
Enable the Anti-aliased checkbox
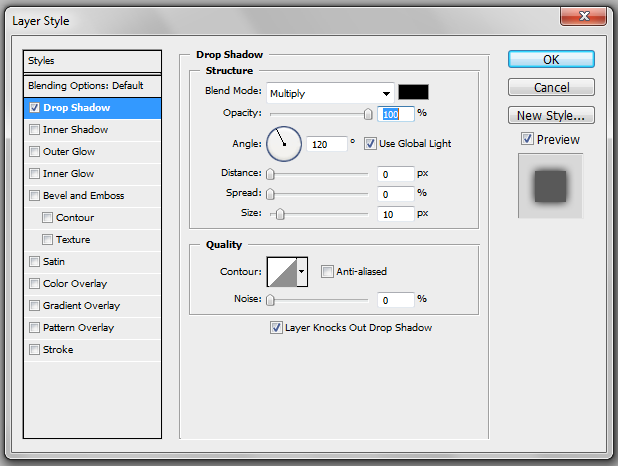(327, 272)
